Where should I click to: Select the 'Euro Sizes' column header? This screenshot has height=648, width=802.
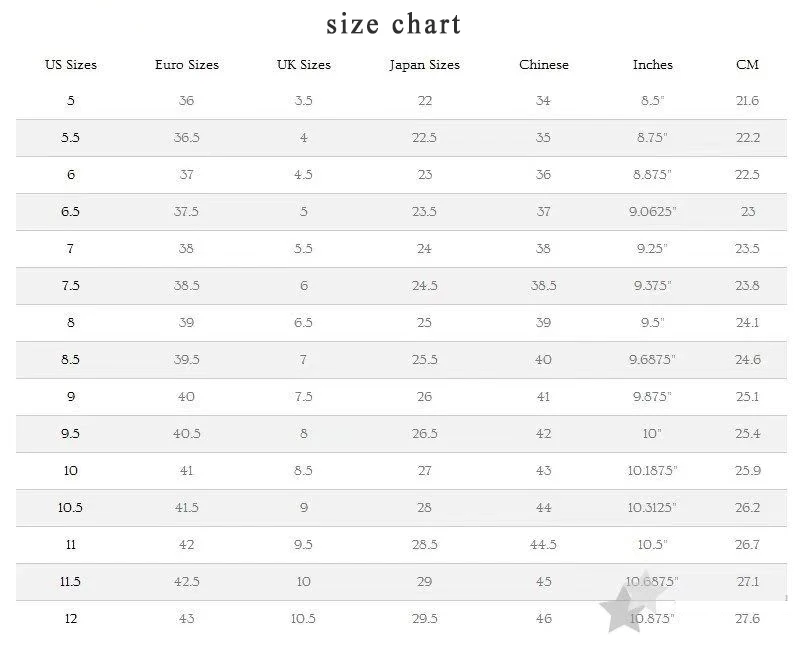pos(187,65)
